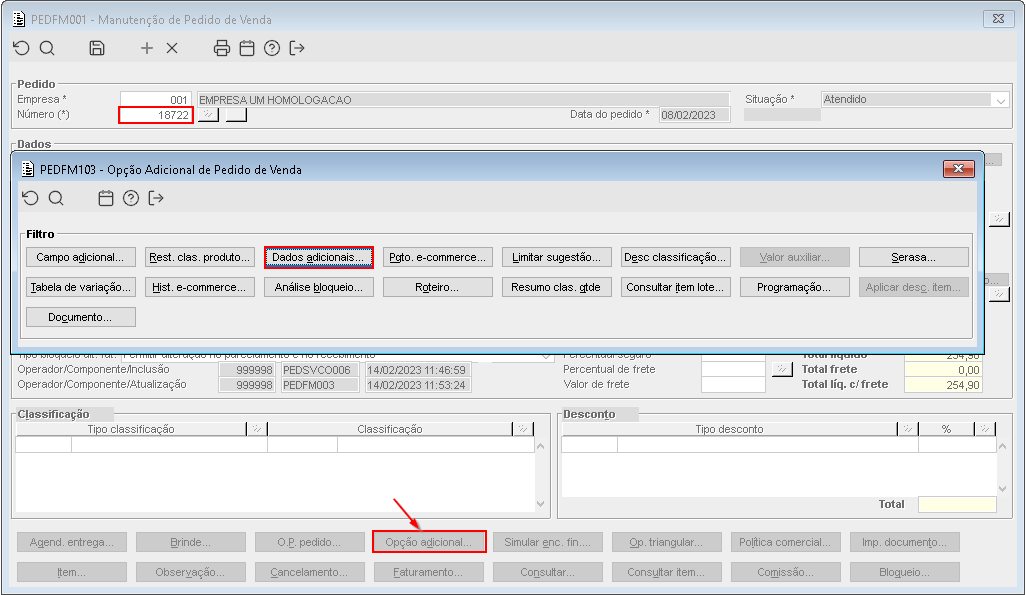Open Dados adicionais option

pos(319,257)
